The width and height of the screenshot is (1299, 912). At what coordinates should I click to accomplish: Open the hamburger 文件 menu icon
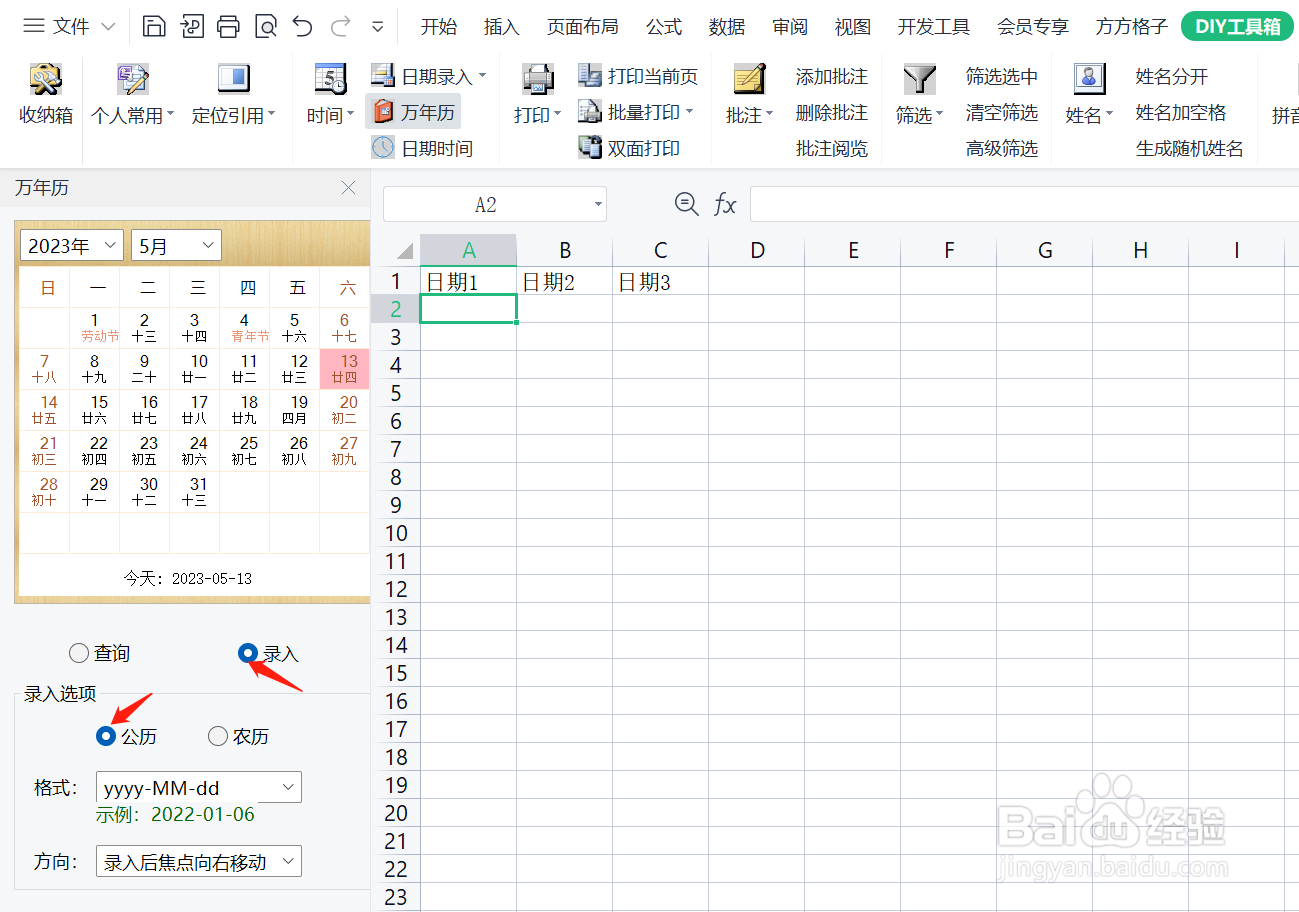(34, 26)
